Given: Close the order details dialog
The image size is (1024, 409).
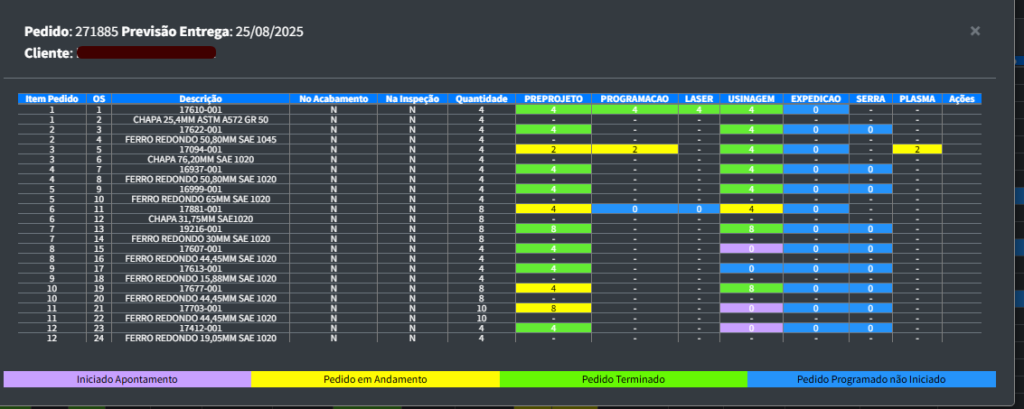Looking at the screenshot, I should pos(975,31).
